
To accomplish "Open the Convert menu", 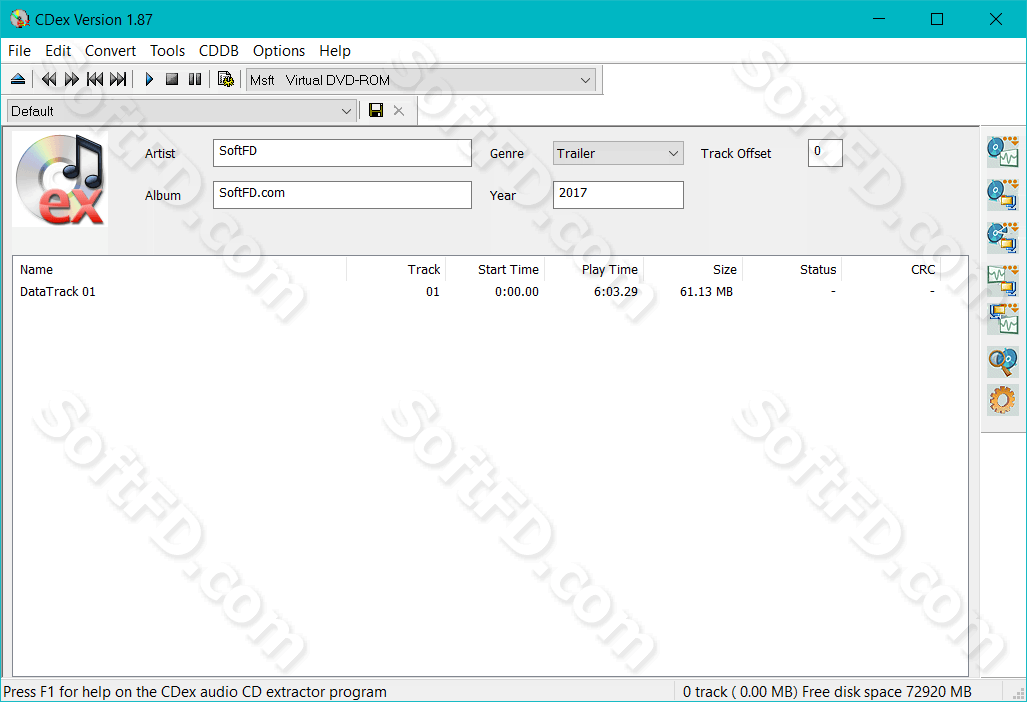I will 110,51.
